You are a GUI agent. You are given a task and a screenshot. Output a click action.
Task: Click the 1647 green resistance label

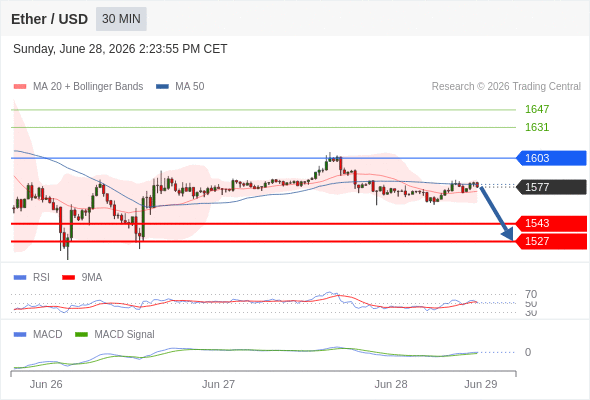(537, 109)
